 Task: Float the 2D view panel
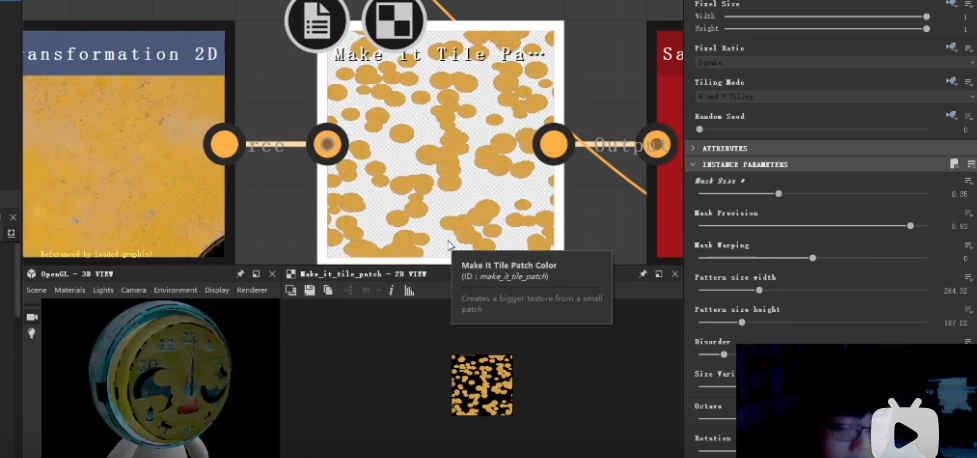click(659, 274)
